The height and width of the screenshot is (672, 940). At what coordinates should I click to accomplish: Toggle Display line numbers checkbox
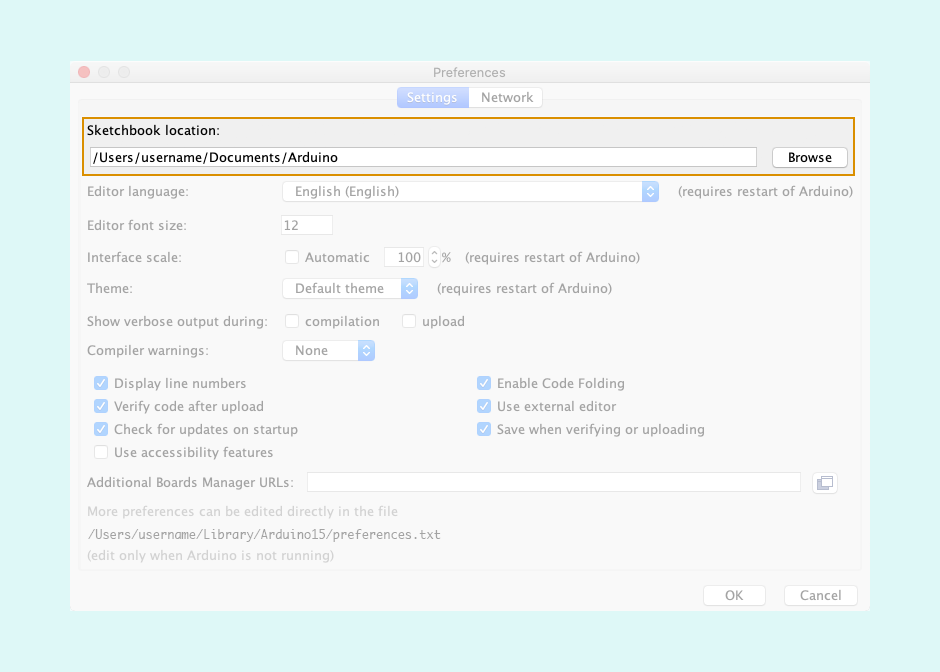[101, 383]
